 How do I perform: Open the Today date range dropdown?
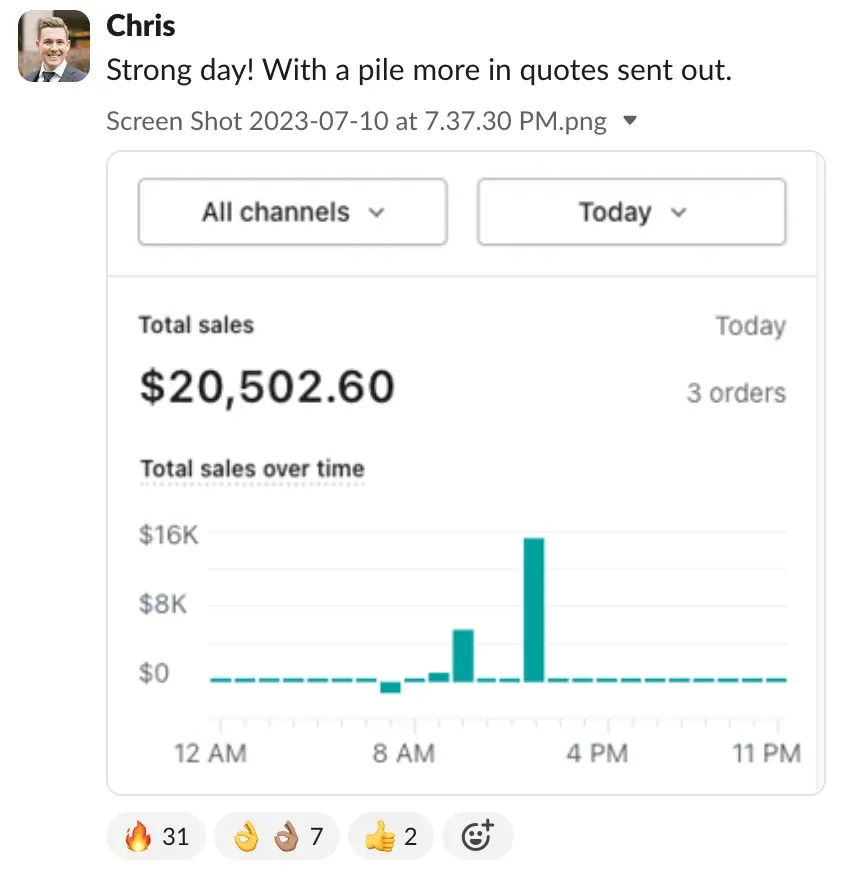(631, 212)
